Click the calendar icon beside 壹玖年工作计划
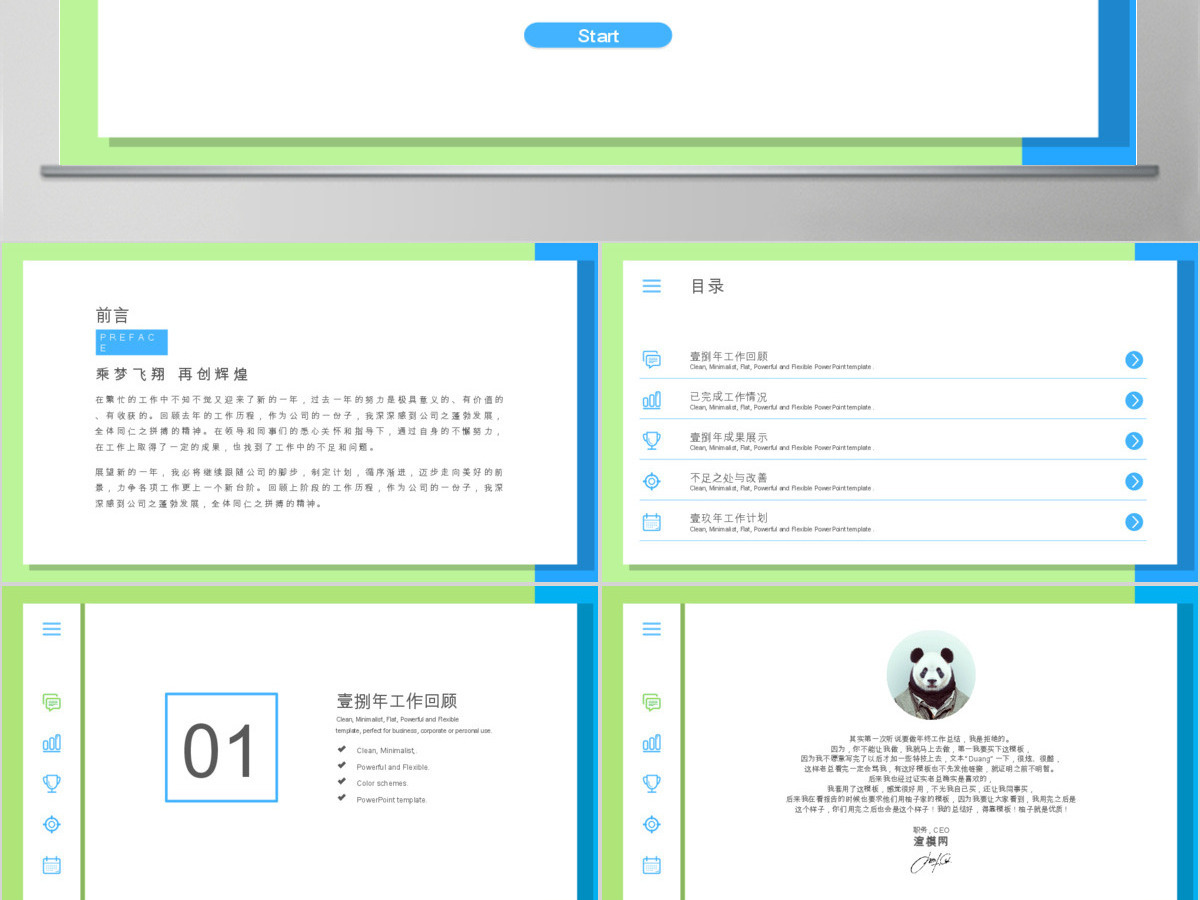This screenshot has height=900, width=1200. (652, 521)
